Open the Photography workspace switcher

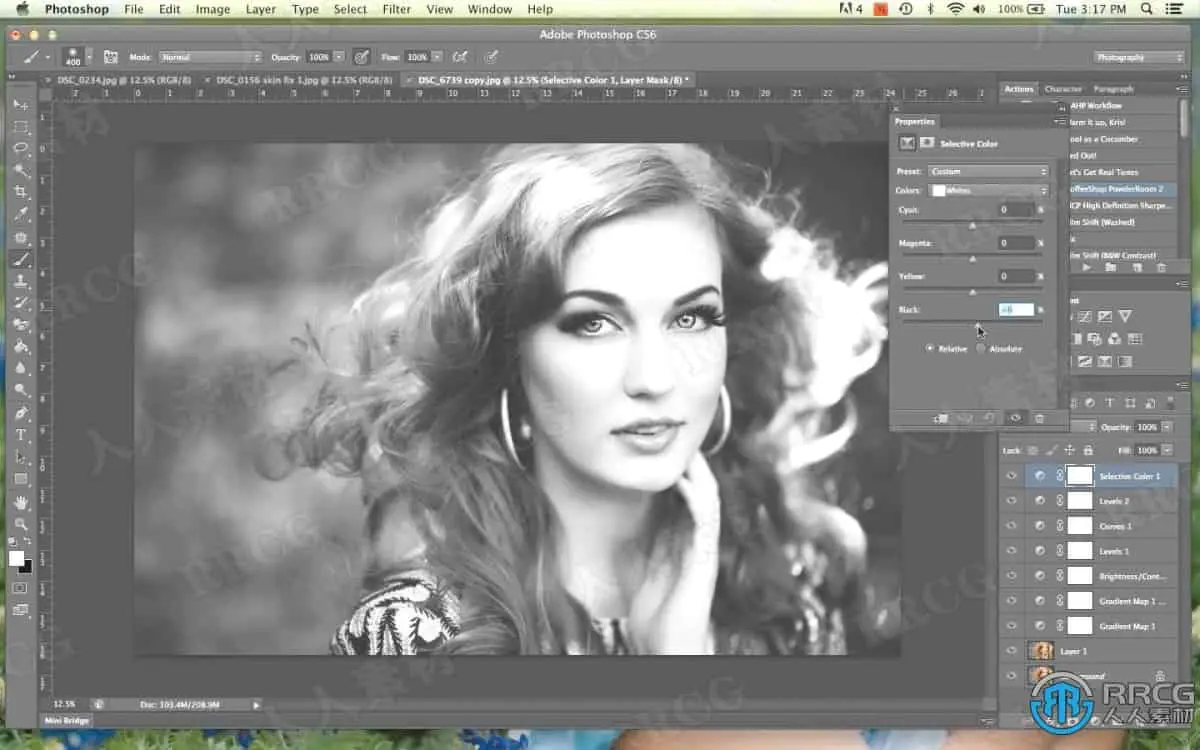pos(1139,57)
